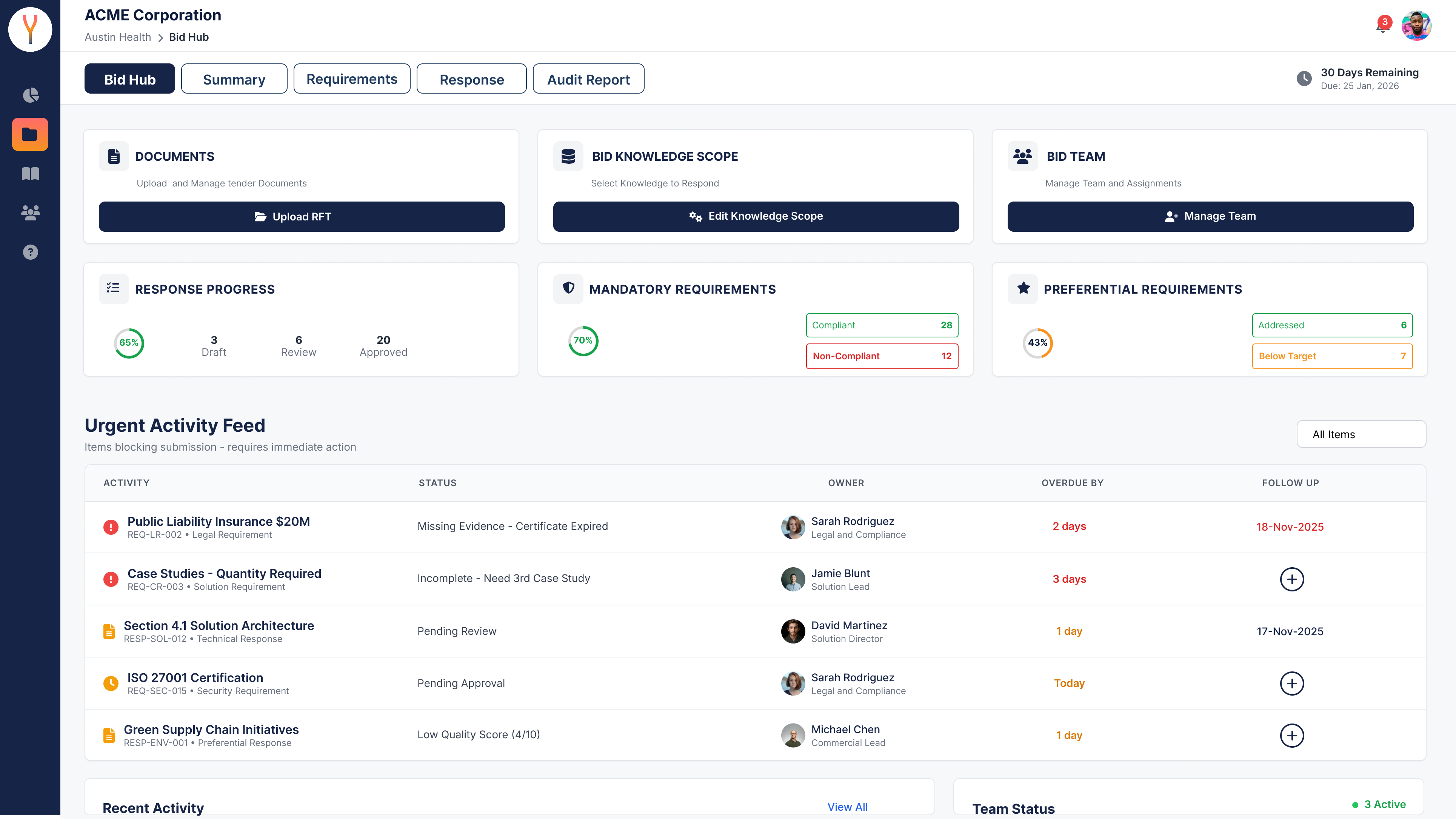Select the folder icon in sidebar
Image resolution: width=1456 pixels, height=819 pixels.
(31, 134)
